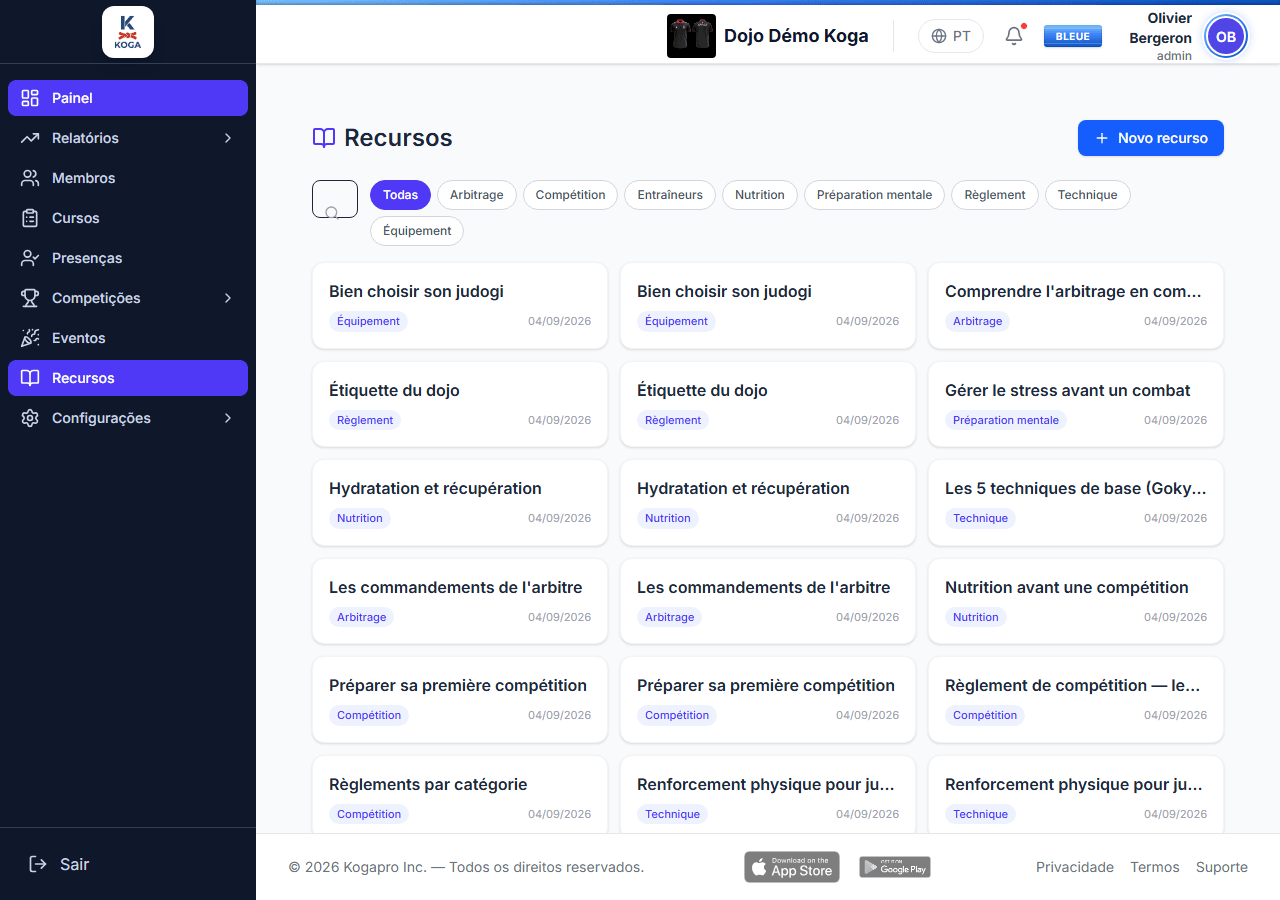Click the BLEUE belt badge in header
The image size is (1280, 900).
(1073, 36)
